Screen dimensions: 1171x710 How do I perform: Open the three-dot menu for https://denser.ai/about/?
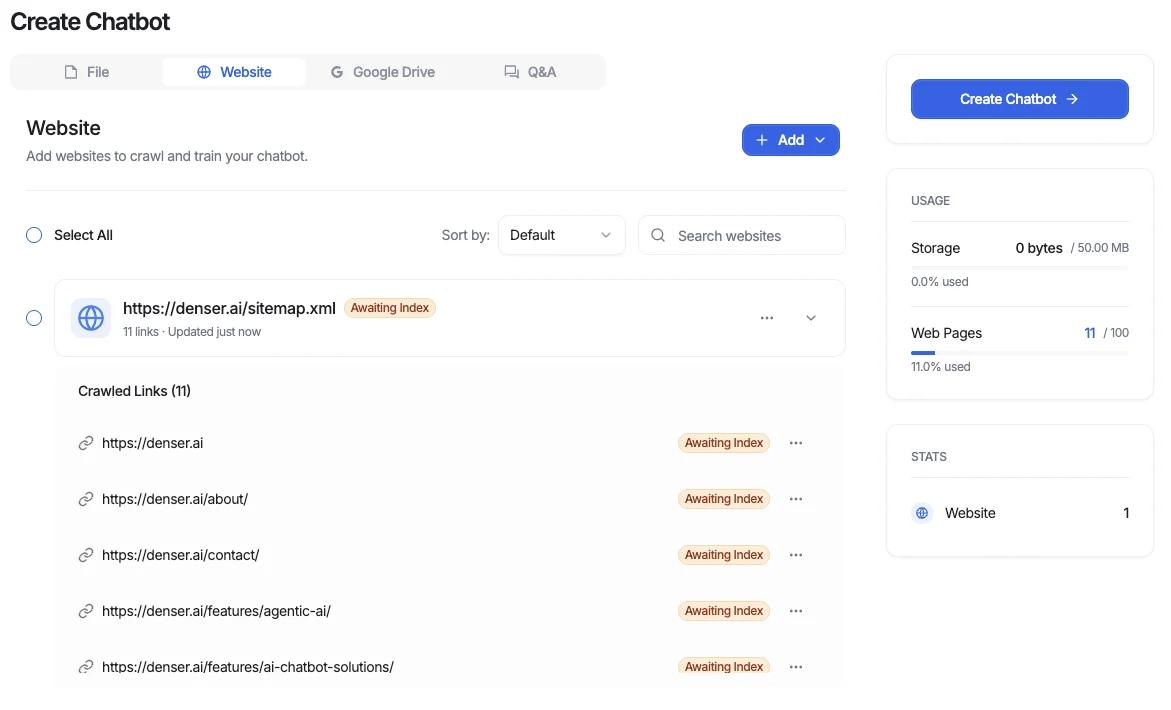[795, 498]
